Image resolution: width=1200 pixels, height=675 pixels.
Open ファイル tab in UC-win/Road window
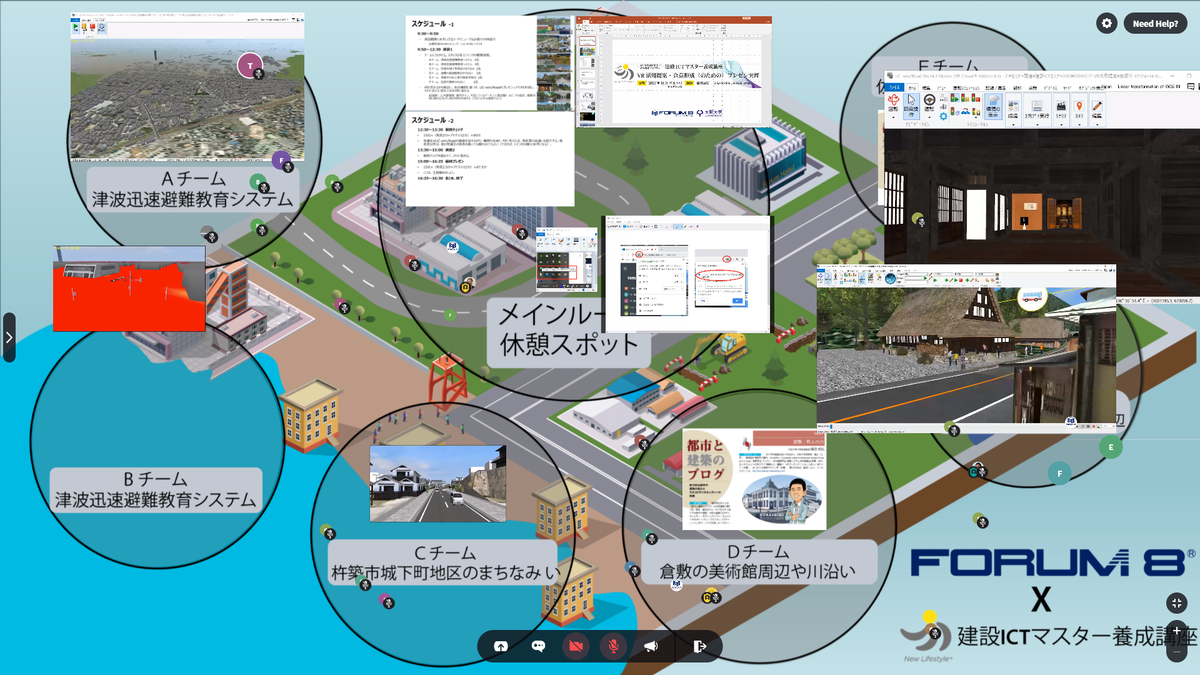tap(894, 87)
